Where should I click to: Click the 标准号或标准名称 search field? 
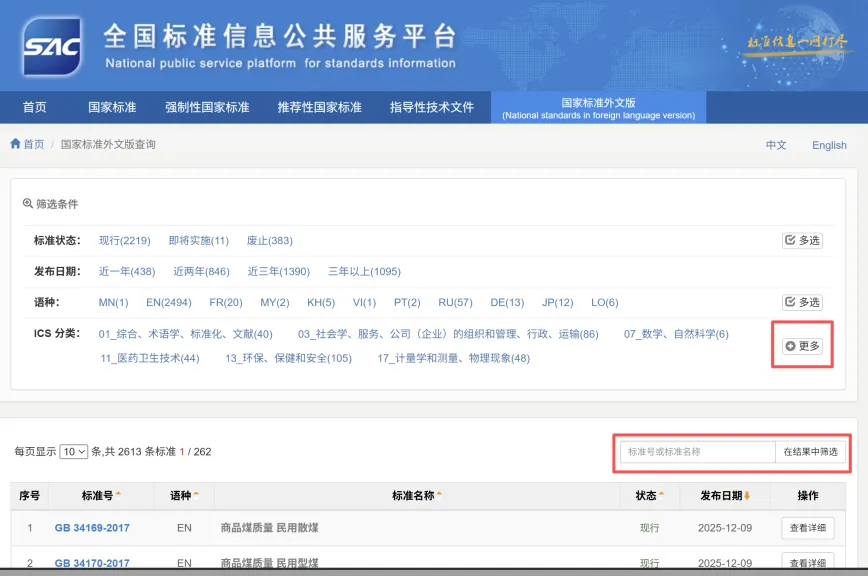[x=698, y=452]
